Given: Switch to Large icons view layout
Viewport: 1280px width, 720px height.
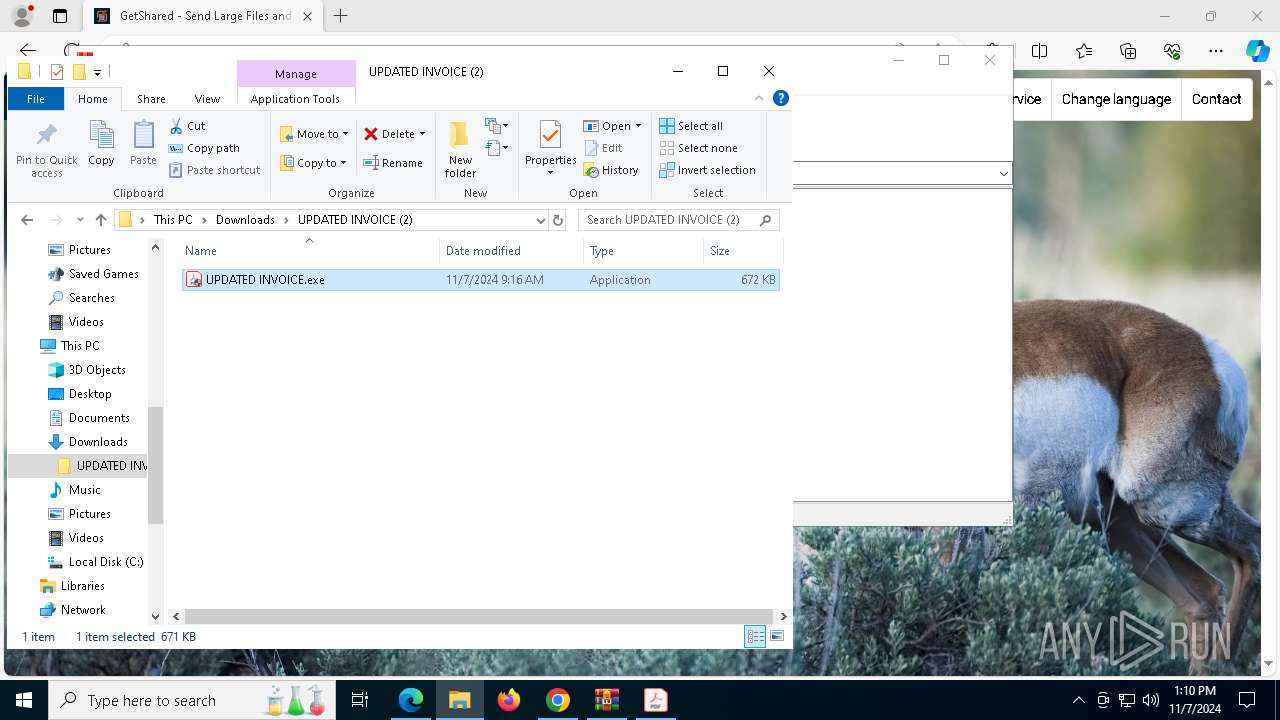Looking at the screenshot, I should 777,636.
